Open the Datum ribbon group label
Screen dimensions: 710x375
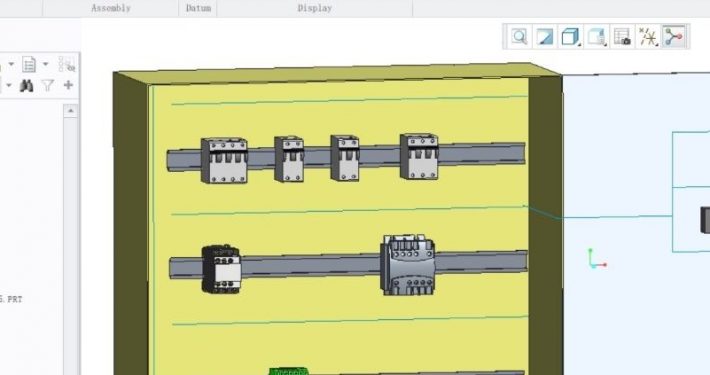(x=198, y=8)
